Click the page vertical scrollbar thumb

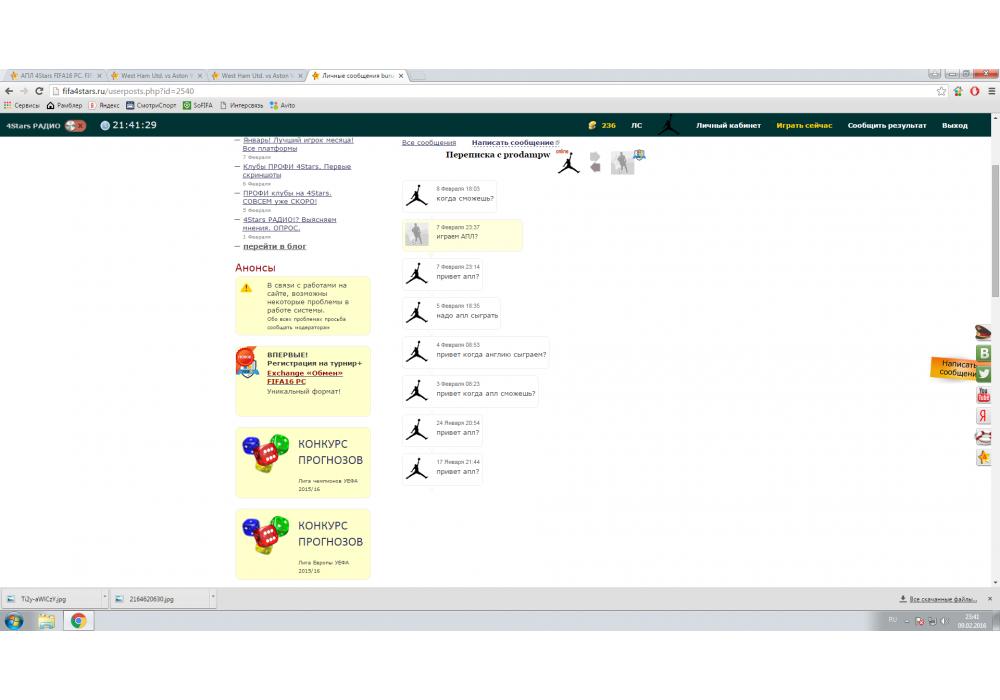click(994, 230)
